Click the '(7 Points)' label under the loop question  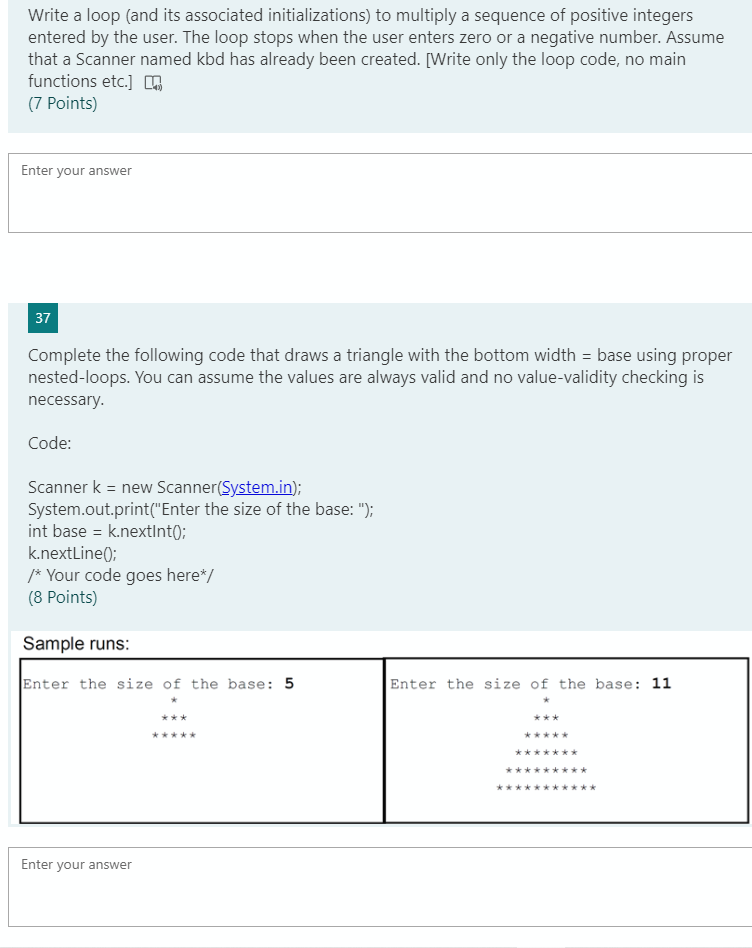(62, 103)
